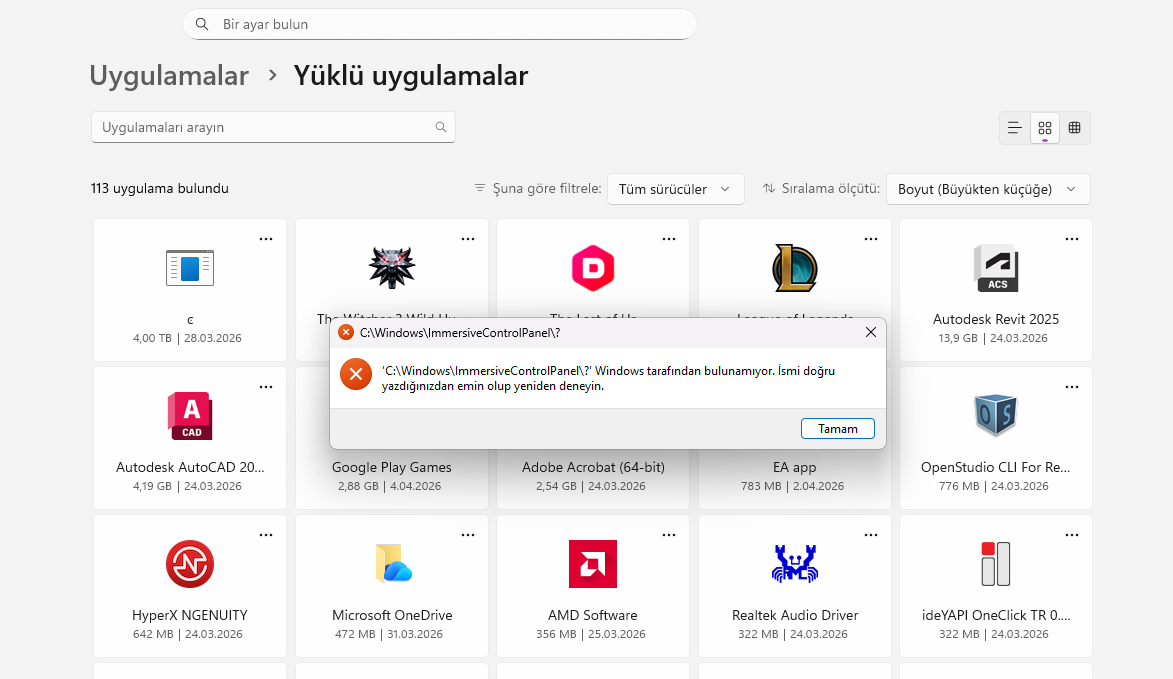Click the Uygulamaları arayın search field
The width and height of the screenshot is (1173, 679).
tap(273, 127)
